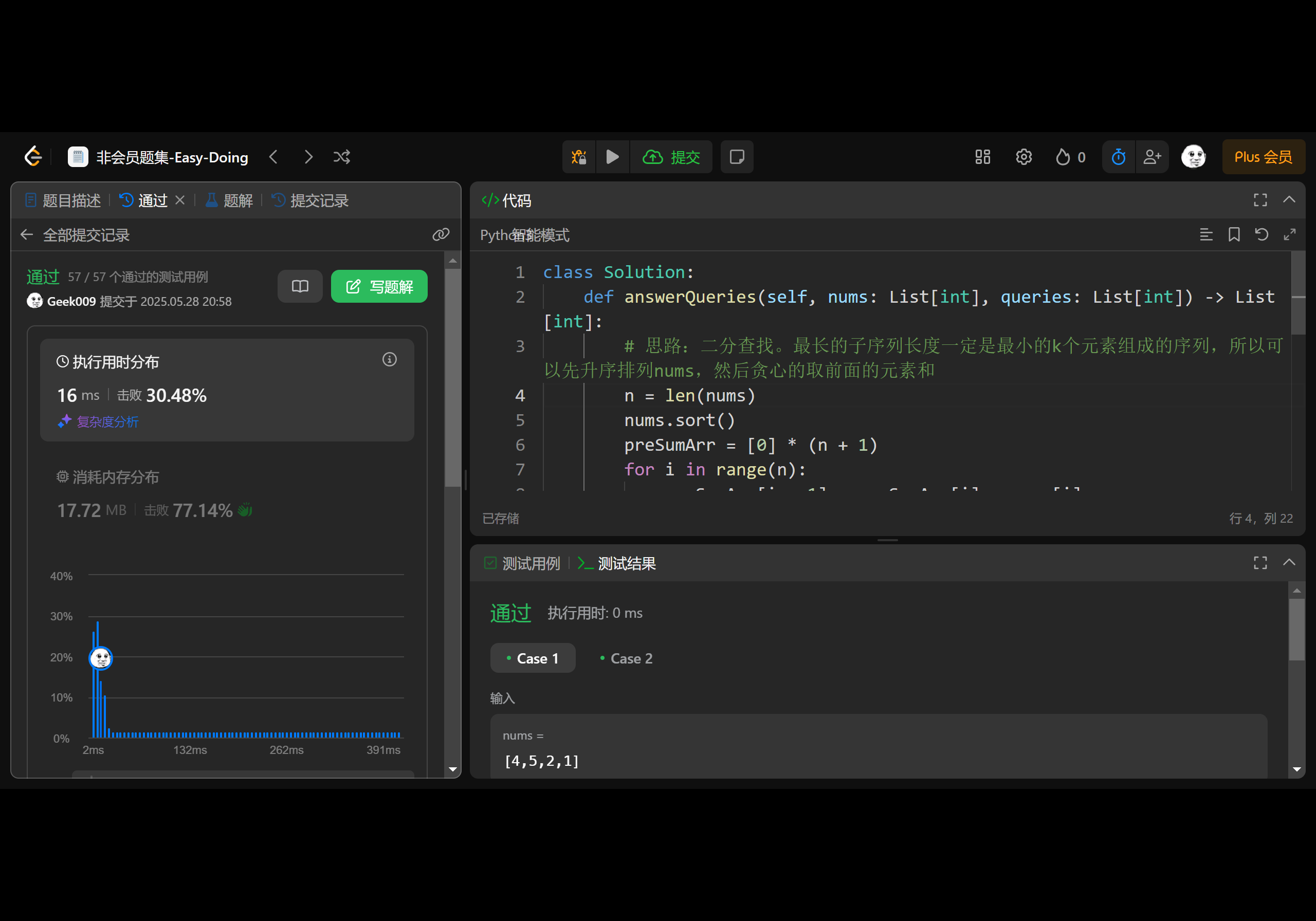The height and width of the screenshot is (921, 1316).
Task: Open the debug tool icon
Action: (579, 156)
